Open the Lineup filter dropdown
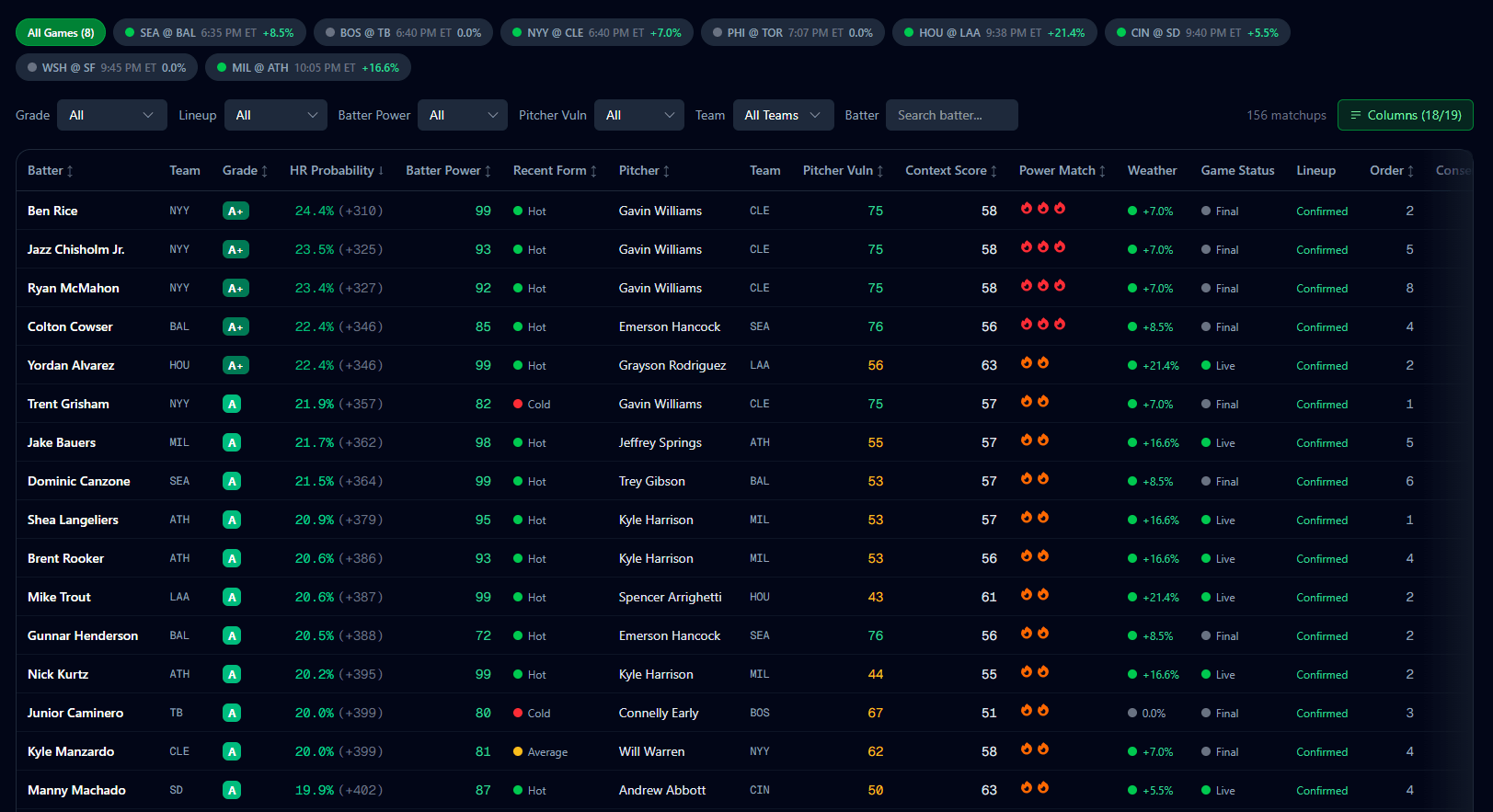Image resolution: width=1493 pixels, height=812 pixels. (x=276, y=115)
